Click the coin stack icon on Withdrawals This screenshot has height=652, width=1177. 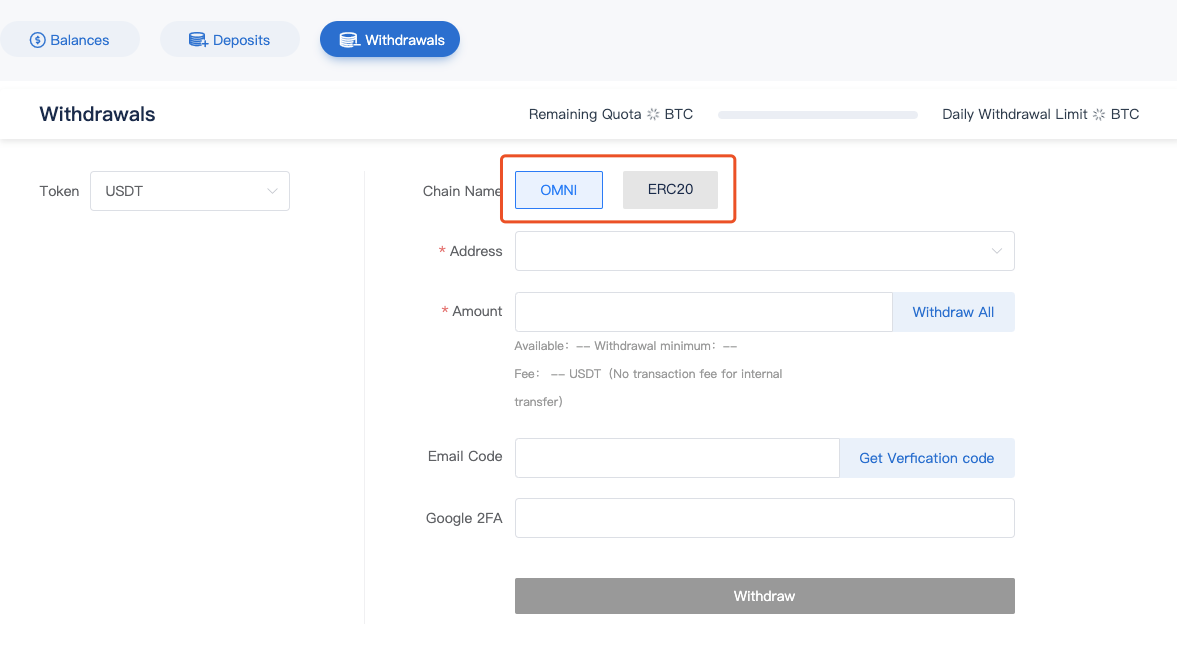(x=349, y=40)
